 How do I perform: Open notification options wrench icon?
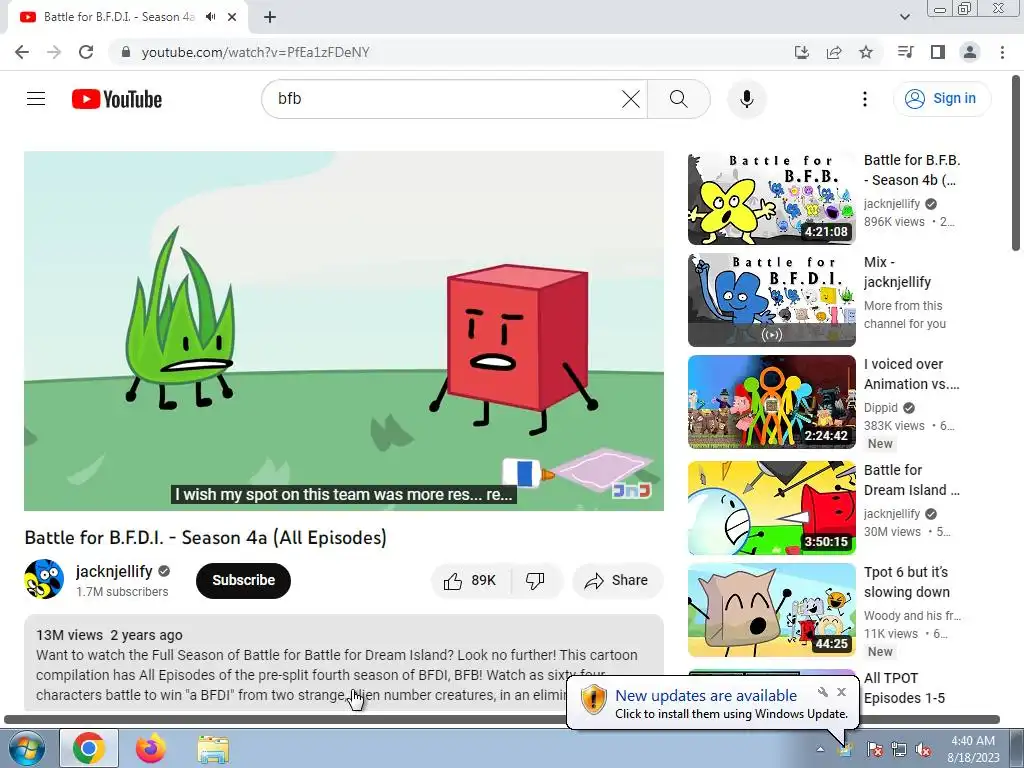pos(823,692)
